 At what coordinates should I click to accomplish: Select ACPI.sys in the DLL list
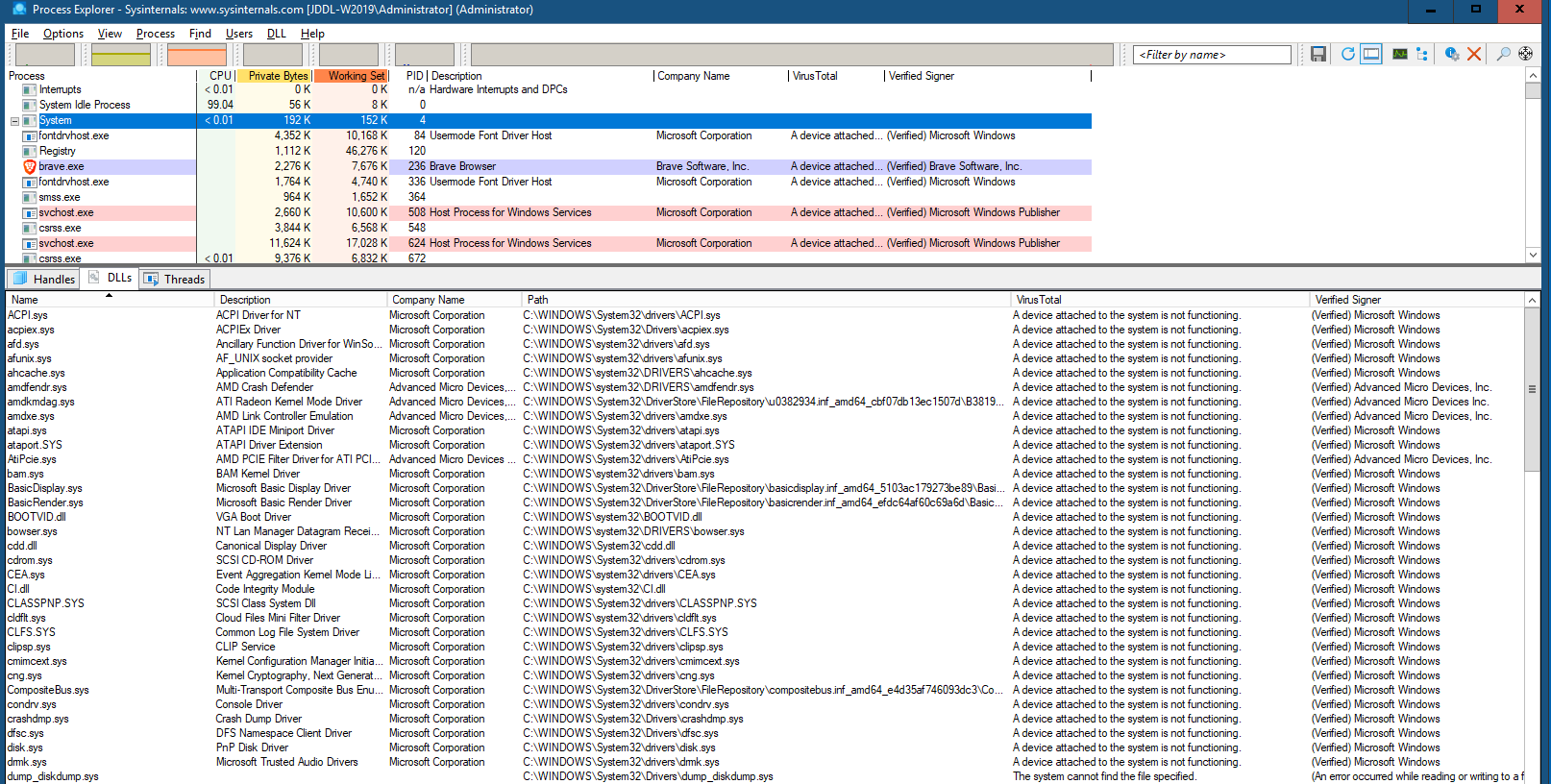coord(28,315)
